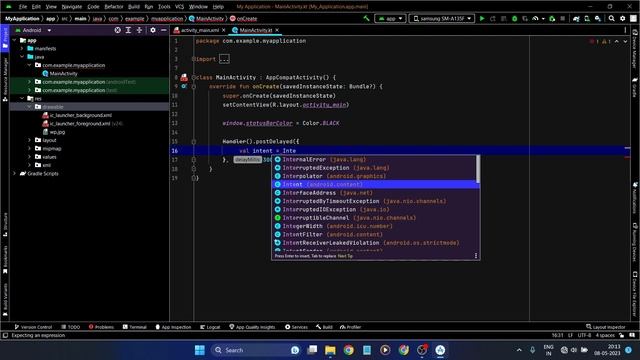
Task: Run the app with green play button
Action: (x=482, y=18)
